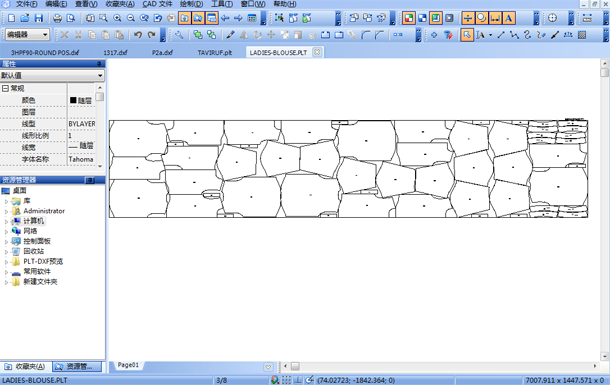Toggle text display button with letter A
The height and width of the screenshot is (385, 610).
click(x=508, y=18)
